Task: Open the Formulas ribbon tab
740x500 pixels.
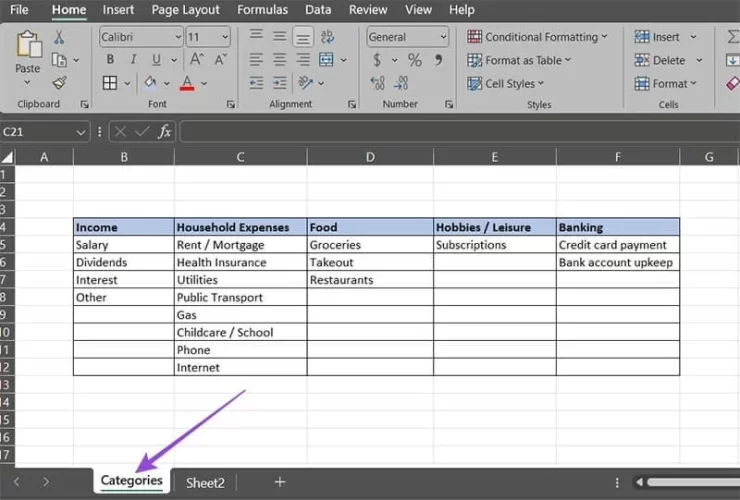Action: (x=261, y=10)
